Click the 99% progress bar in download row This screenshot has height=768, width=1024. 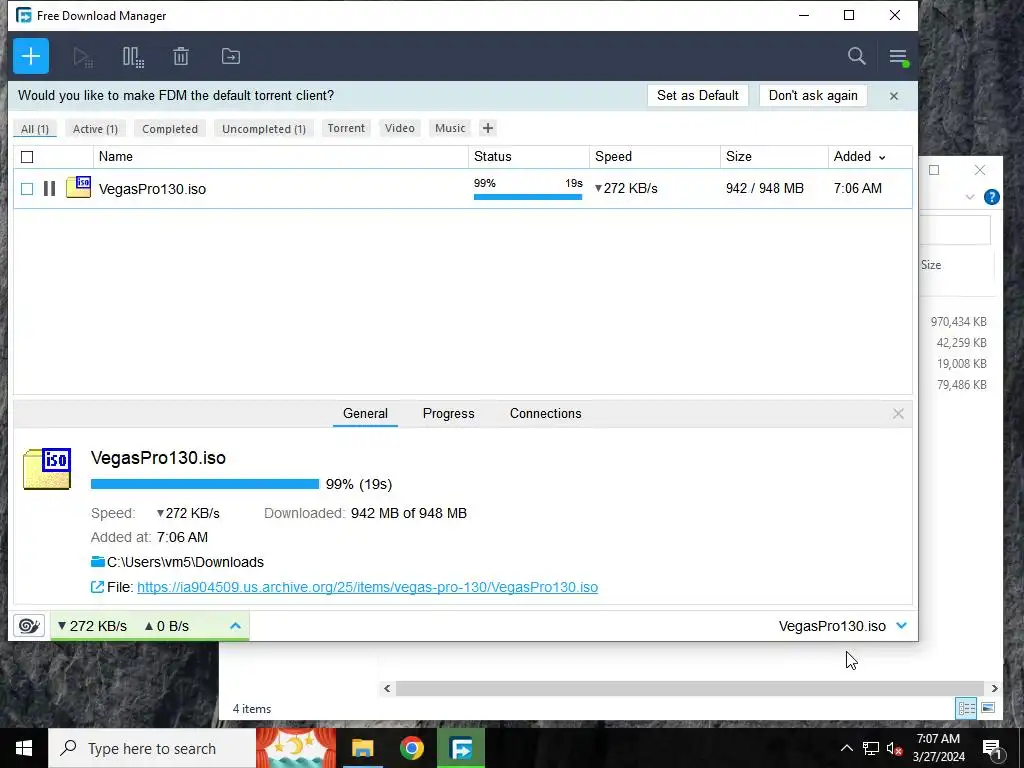click(528, 197)
